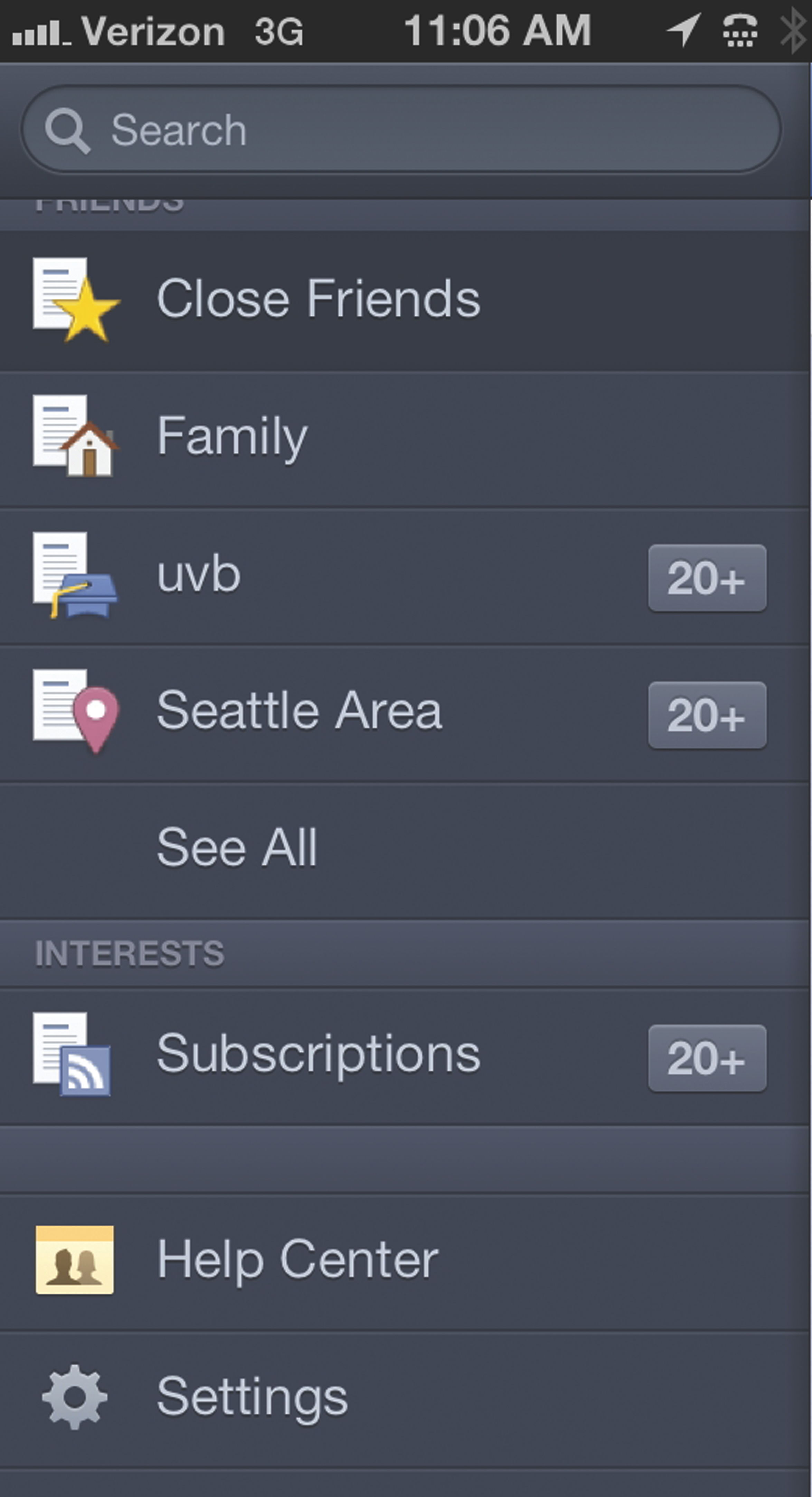Expand friend lists with See All
This screenshot has width=812, height=1497.
[x=237, y=847]
